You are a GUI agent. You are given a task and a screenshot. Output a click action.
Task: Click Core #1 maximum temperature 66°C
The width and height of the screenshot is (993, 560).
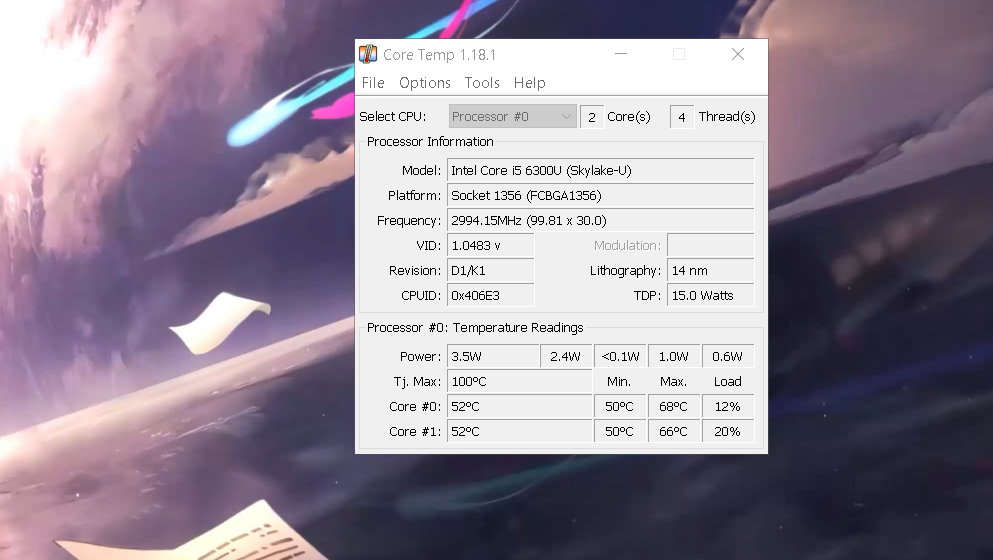click(x=674, y=431)
